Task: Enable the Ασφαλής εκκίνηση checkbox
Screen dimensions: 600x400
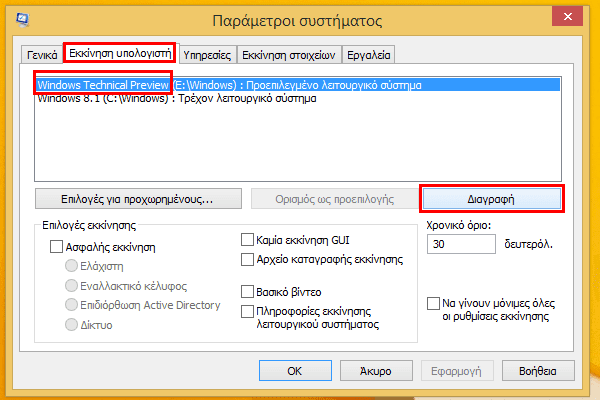Action: click(56, 247)
